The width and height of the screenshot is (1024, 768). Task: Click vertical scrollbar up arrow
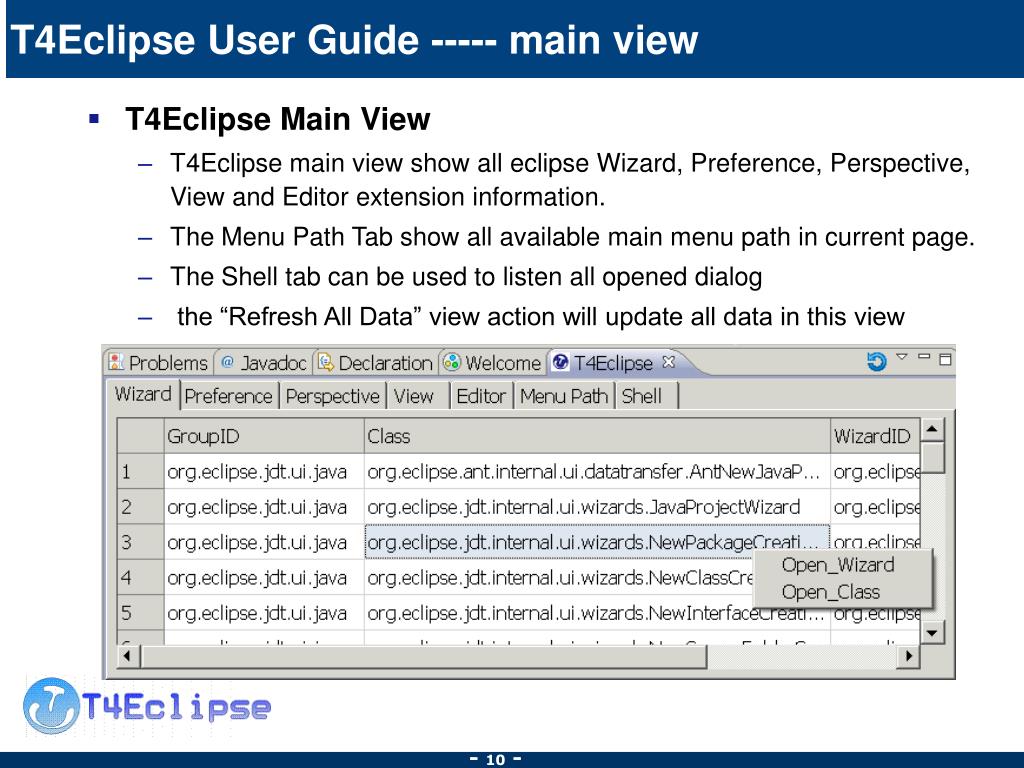(x=932, y=429)
